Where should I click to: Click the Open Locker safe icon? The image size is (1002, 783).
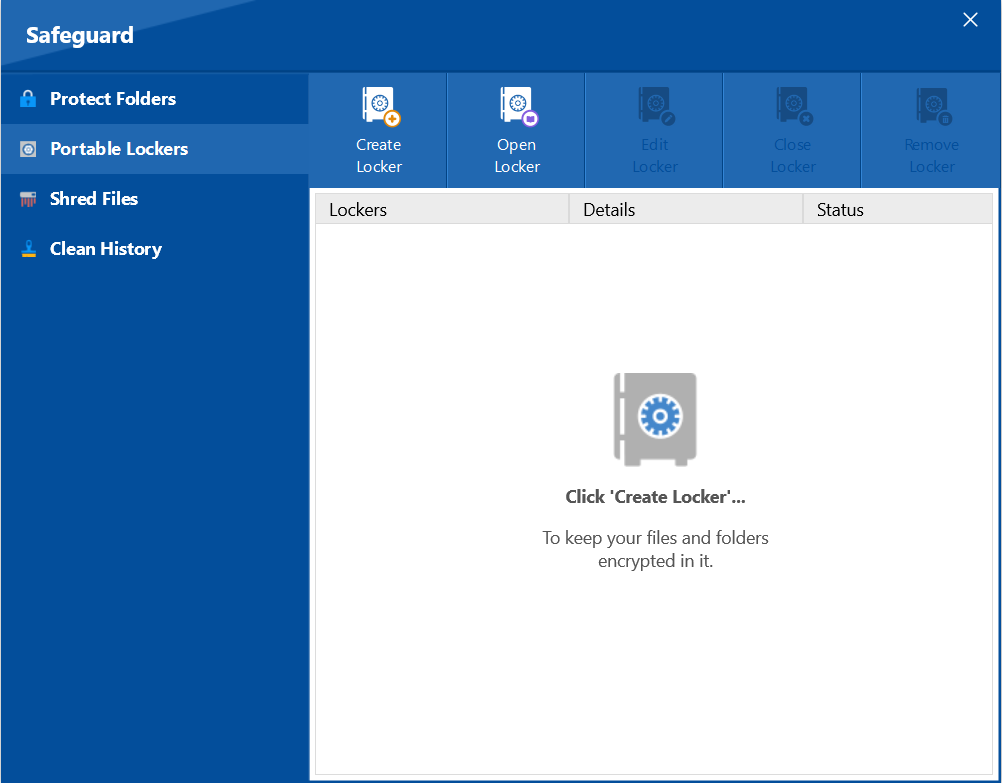(x=519, y=106)
